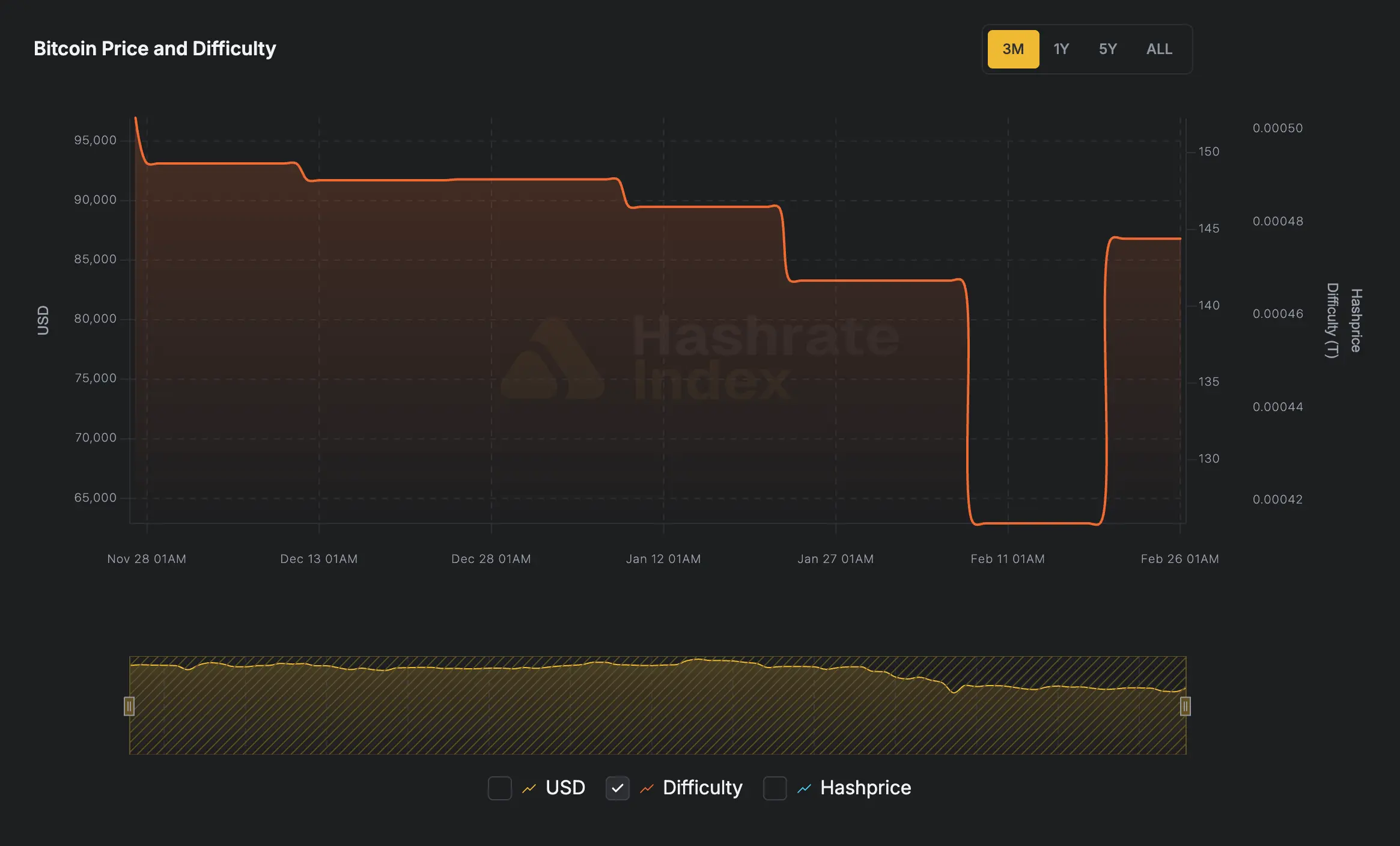The width and height of the screenshot is (1400, 846).
Task: Switch to the 5Y time range
Action: pos(1107,49)
